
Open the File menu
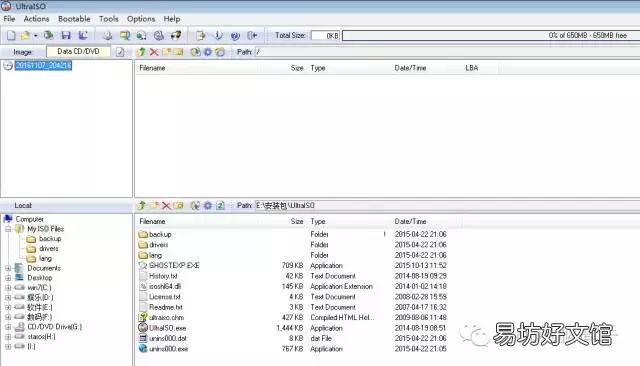point(9,19)
